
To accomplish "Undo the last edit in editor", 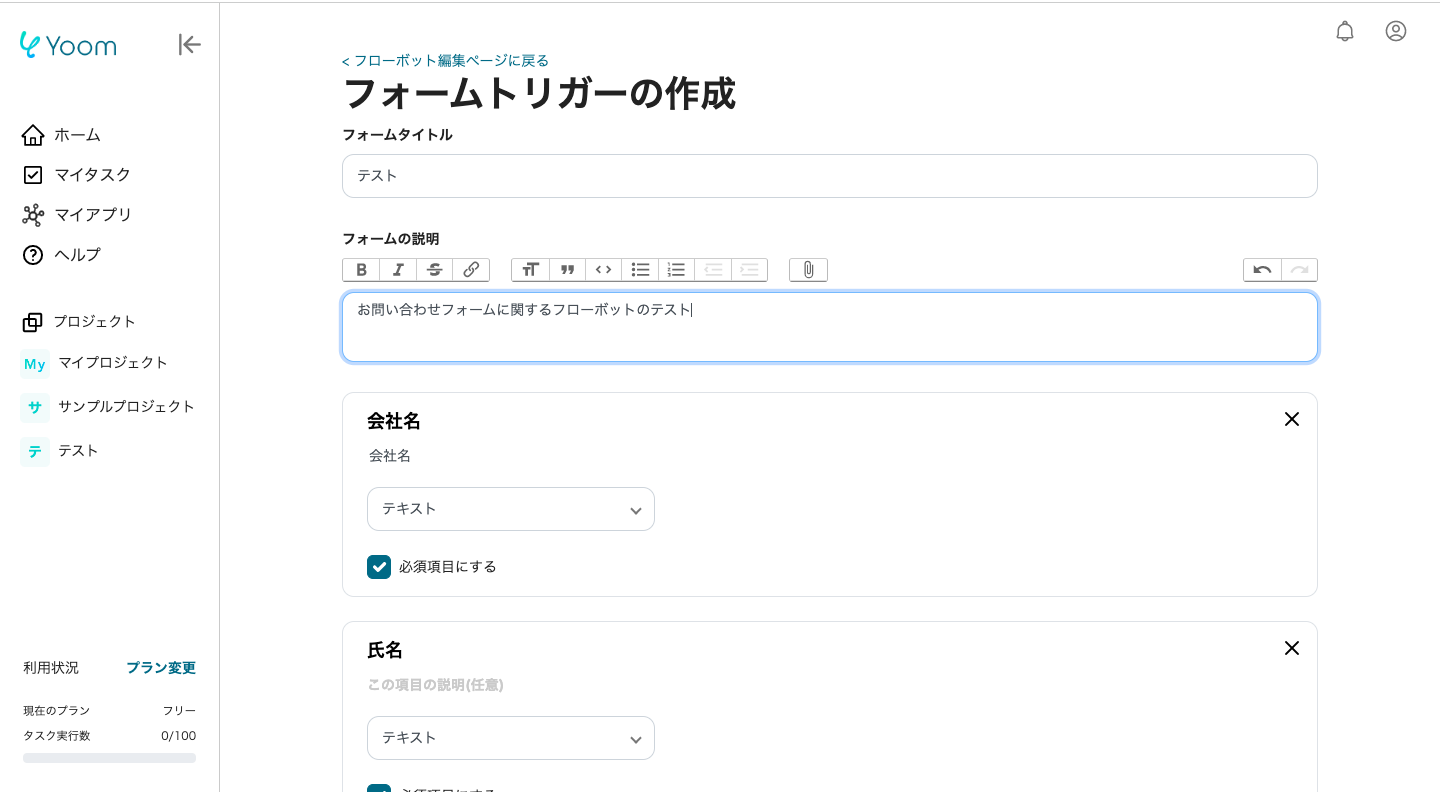I will (x=1262, y=270).
